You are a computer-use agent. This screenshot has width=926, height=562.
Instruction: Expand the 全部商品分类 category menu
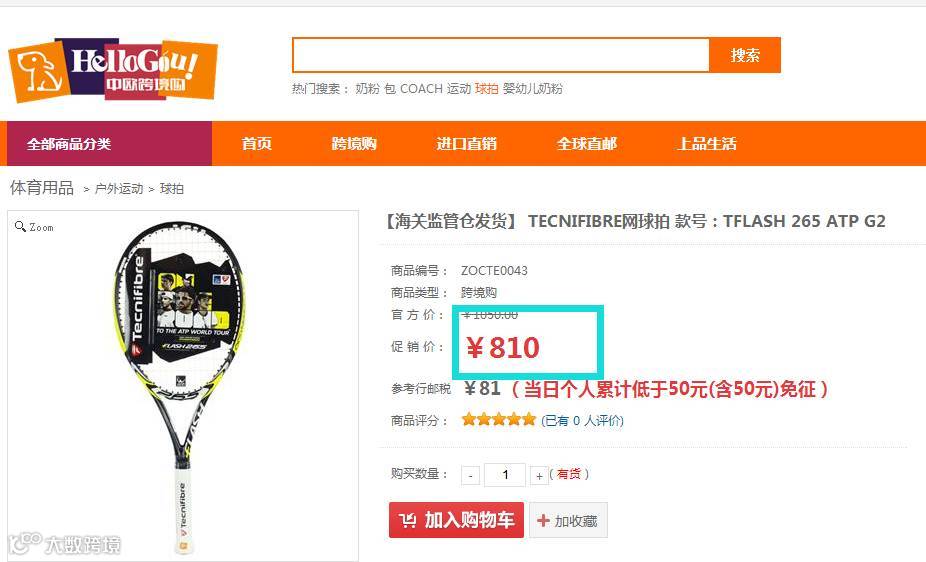tap(109, 143)
